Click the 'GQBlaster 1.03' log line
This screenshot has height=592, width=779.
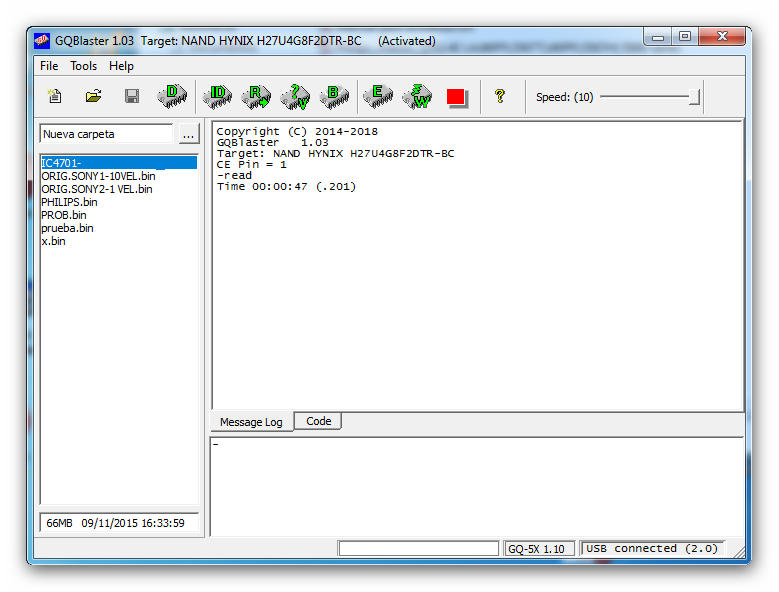pyautogui.click(x=272, y=143)
